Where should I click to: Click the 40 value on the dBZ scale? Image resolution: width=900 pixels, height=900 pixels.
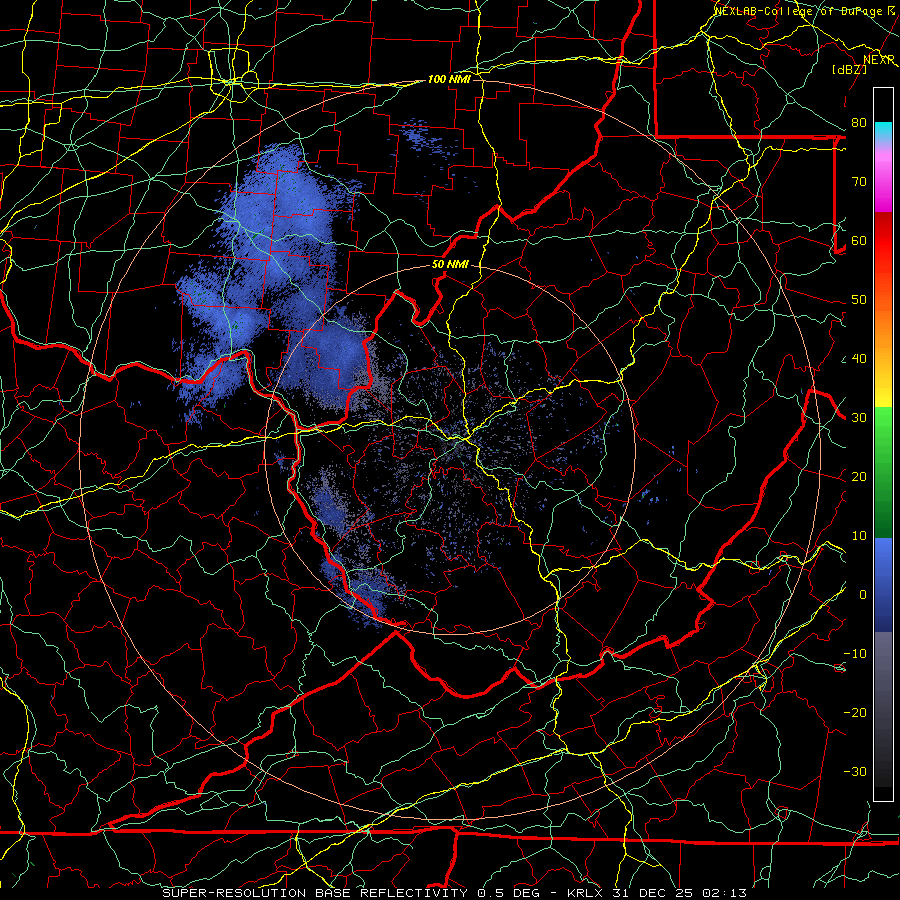coord(859,359)
